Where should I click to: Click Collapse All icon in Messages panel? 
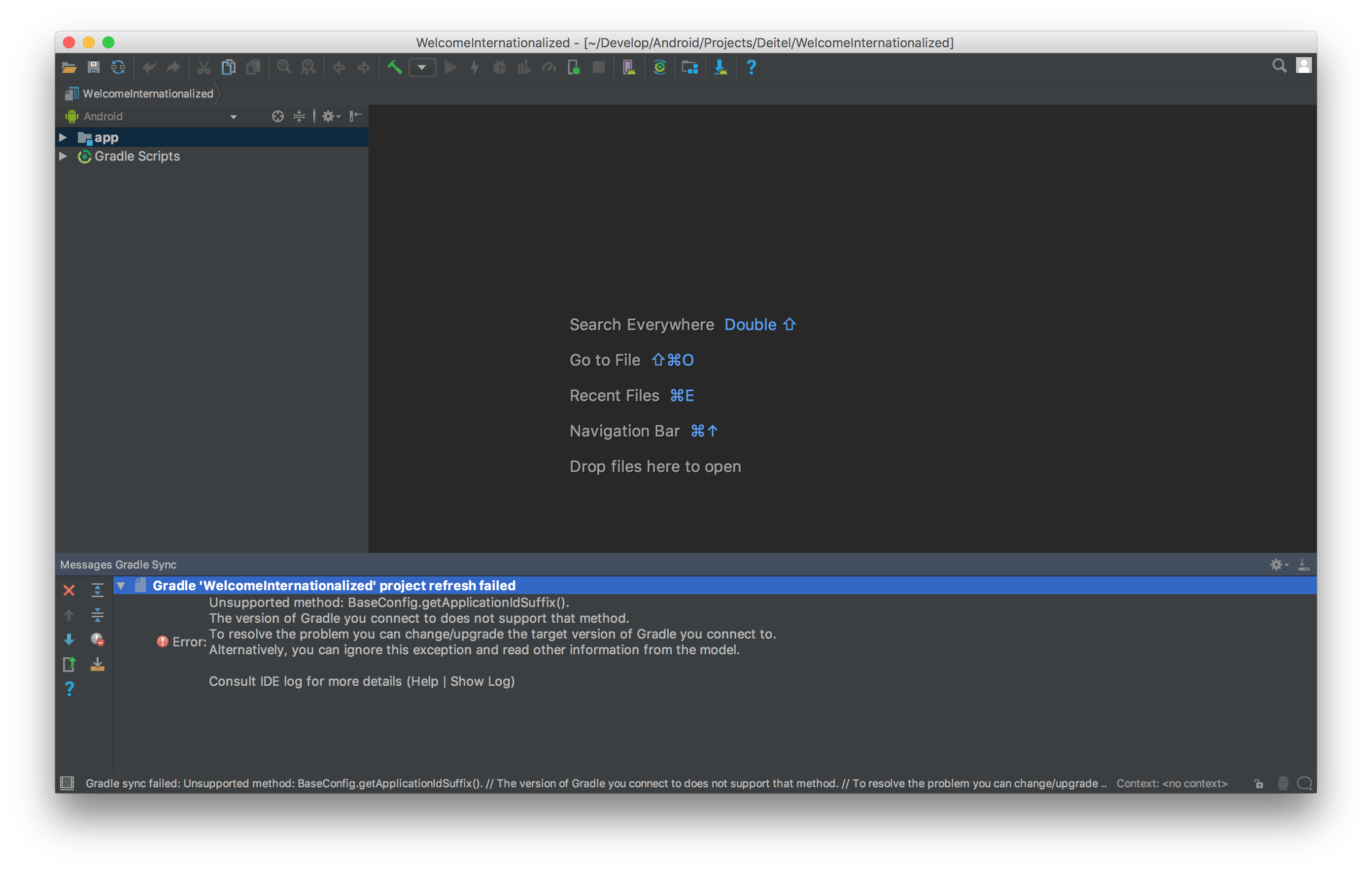pyautogui.click(x=98, y=614)
